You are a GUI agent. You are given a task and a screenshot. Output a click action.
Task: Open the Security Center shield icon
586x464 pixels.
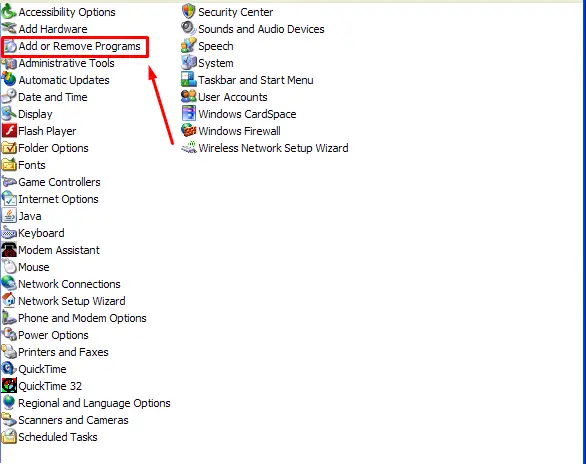pyautogui.click(x=189, y=12)
